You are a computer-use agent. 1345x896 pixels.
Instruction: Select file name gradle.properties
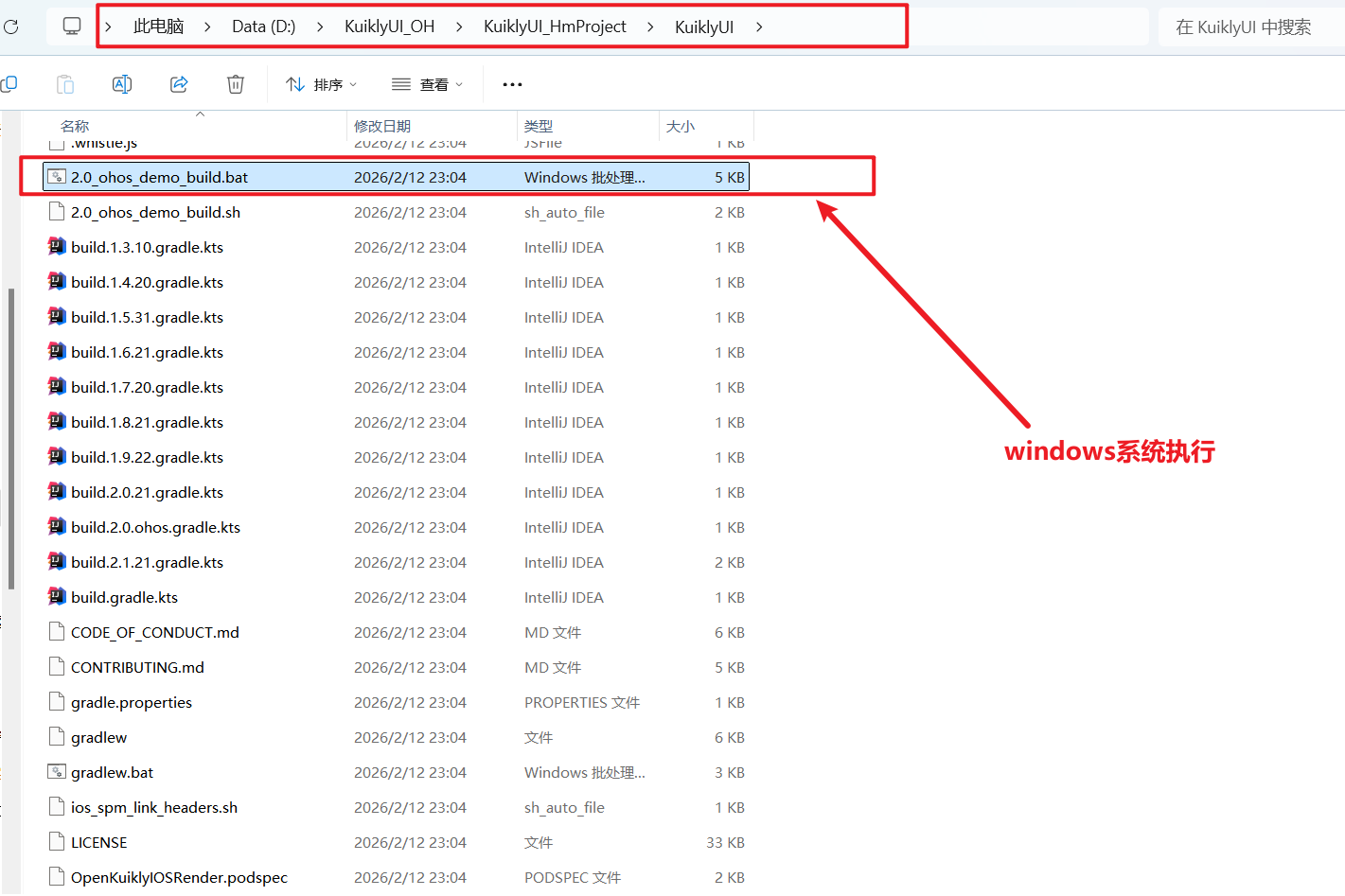coord(132,702)
